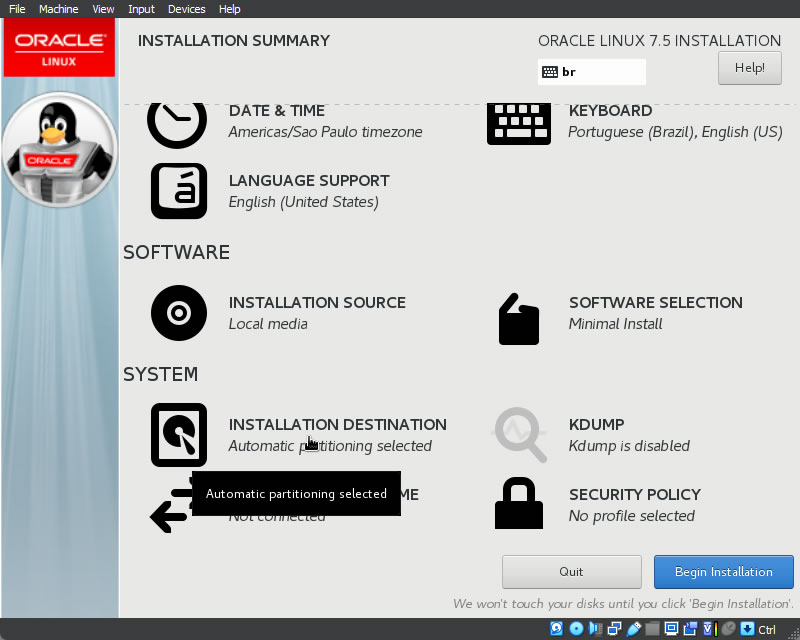Click the audio speaker status bar icon
This screenshot has width=800, height=640.
click(595, 628)
